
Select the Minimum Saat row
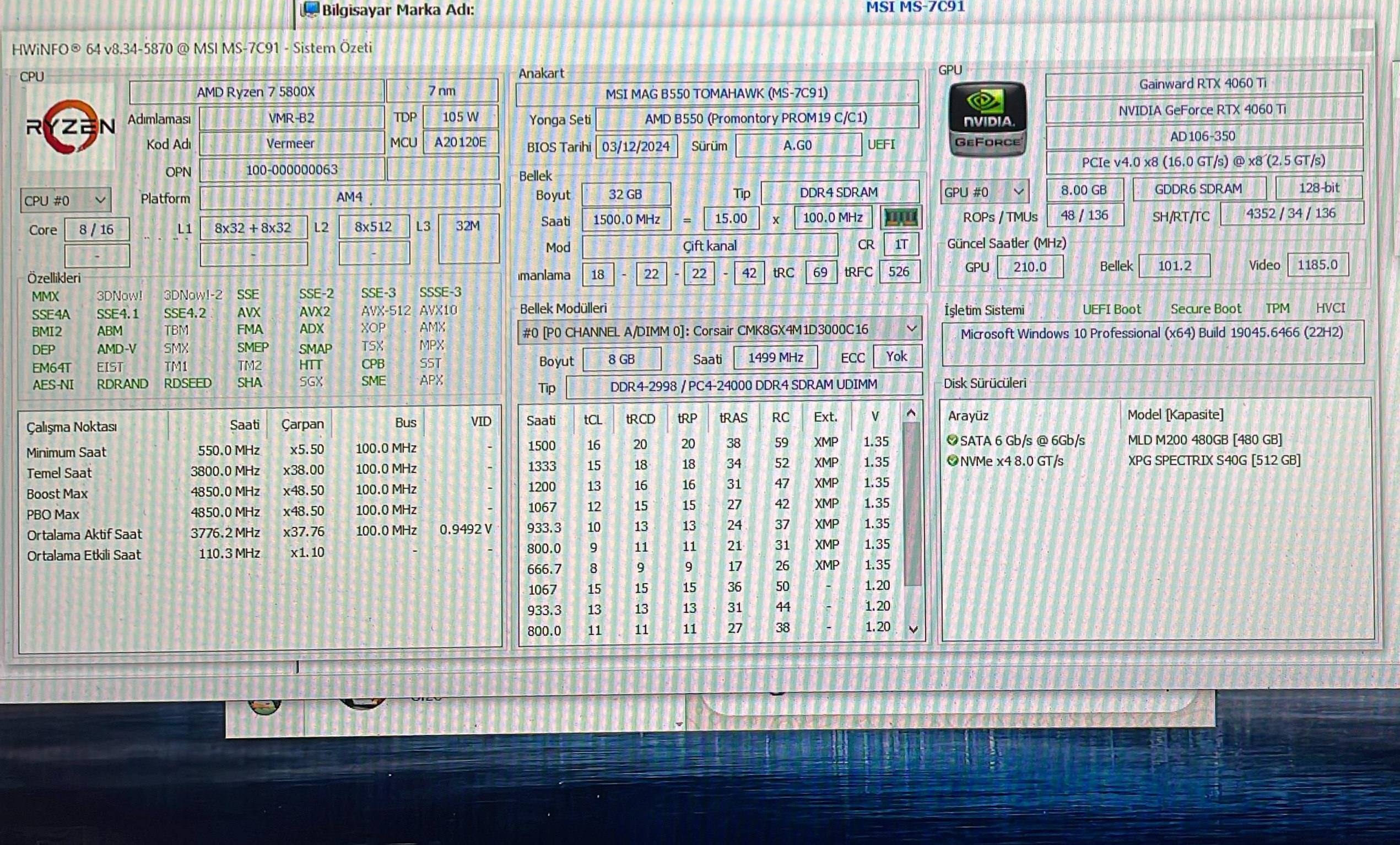point(259,450)
